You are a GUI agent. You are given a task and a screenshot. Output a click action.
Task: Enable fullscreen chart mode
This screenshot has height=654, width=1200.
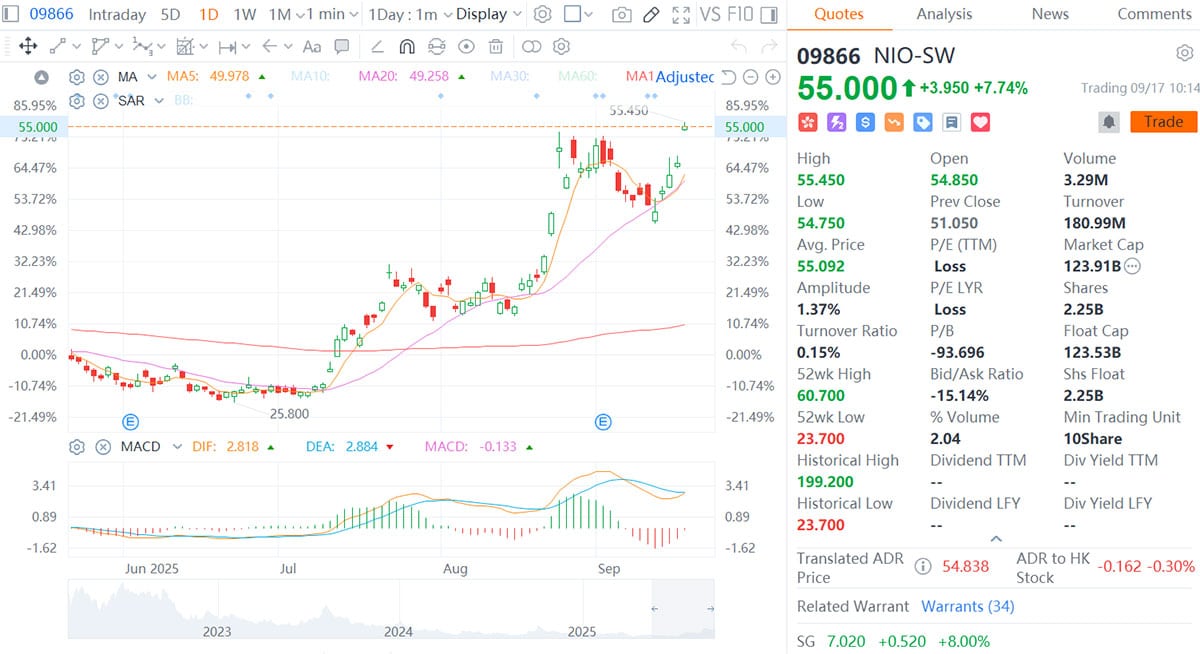coord(681,15)
